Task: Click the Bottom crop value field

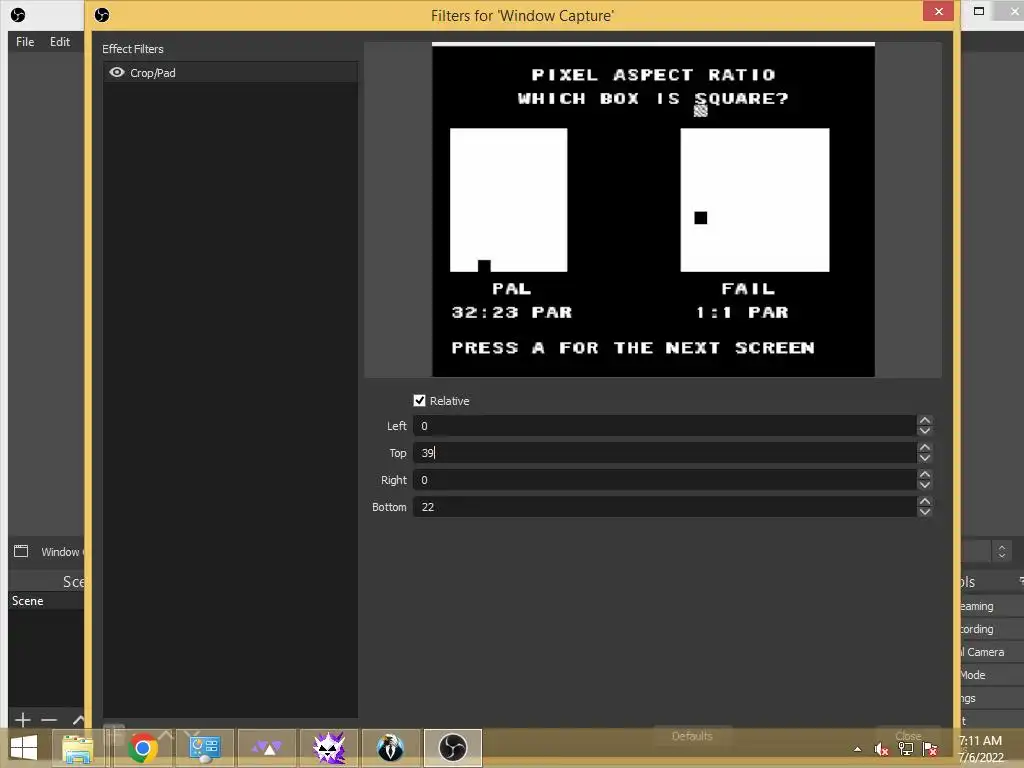Action: 664,507
